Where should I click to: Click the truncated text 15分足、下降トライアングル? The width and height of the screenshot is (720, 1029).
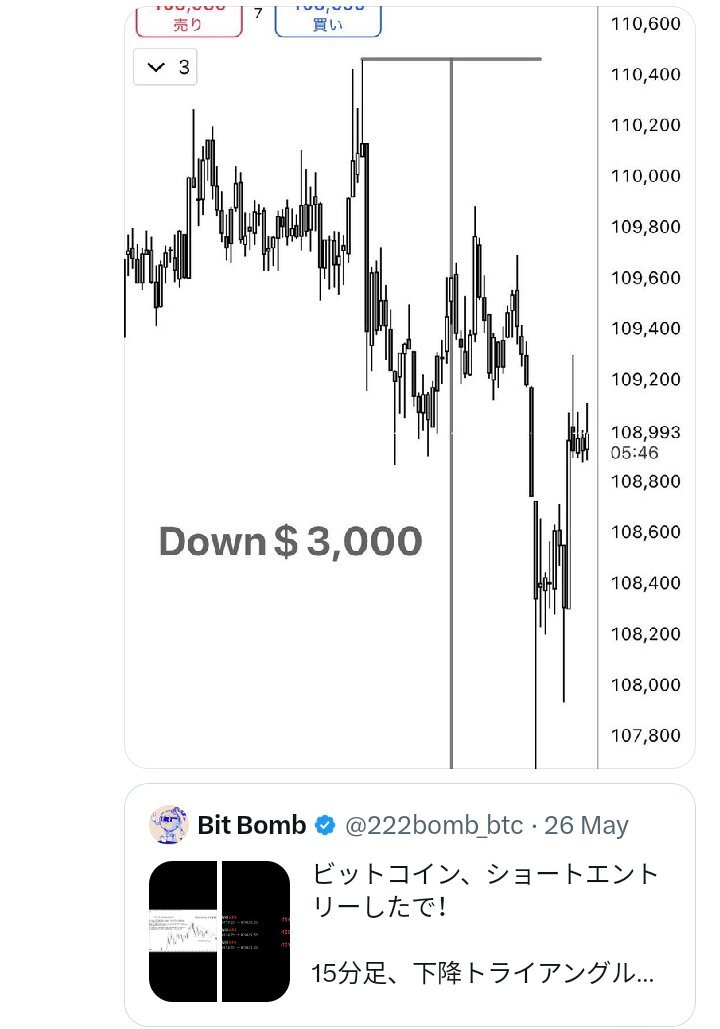[482, 973]
